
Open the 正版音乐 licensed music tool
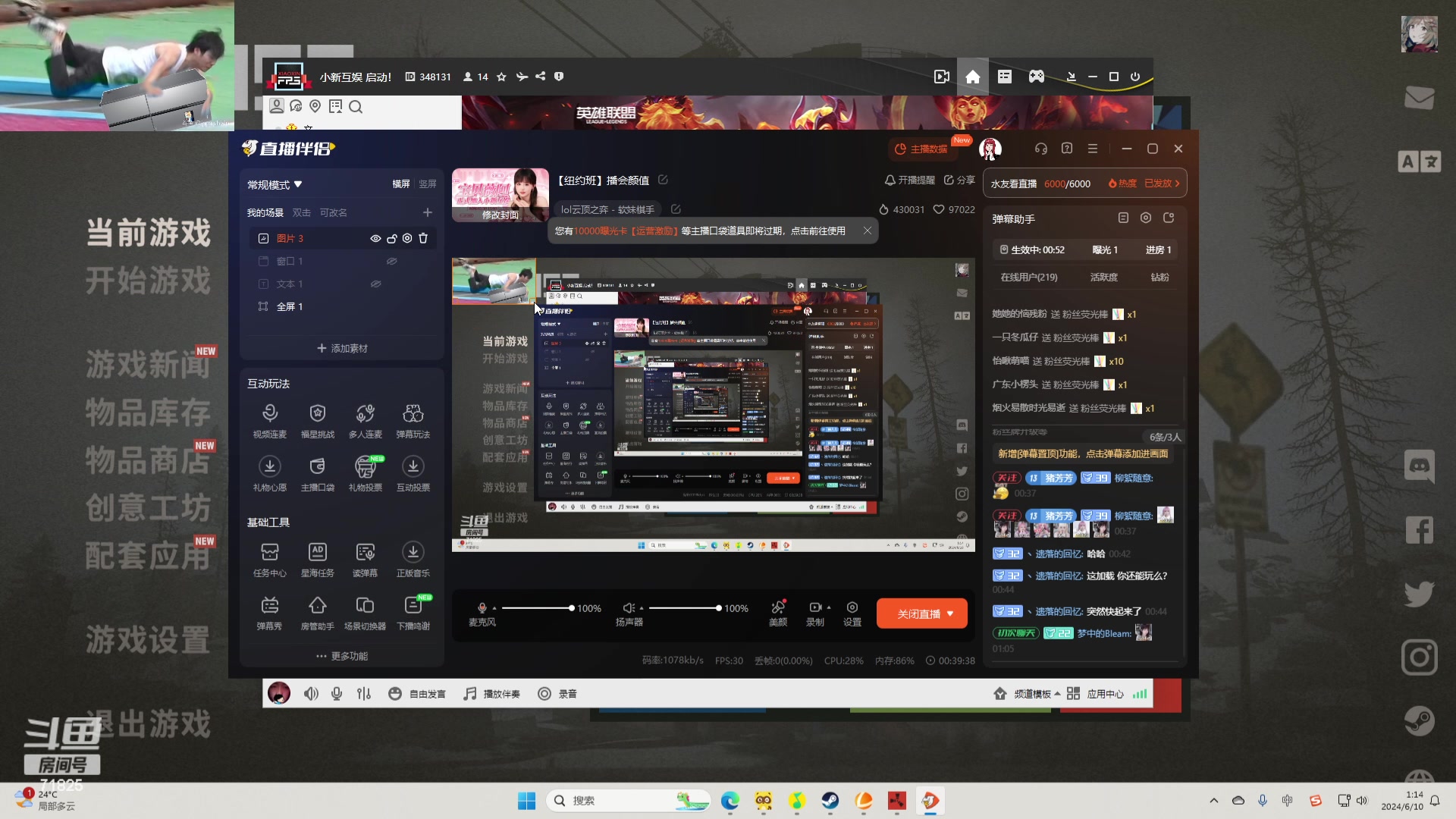[413, 560]
